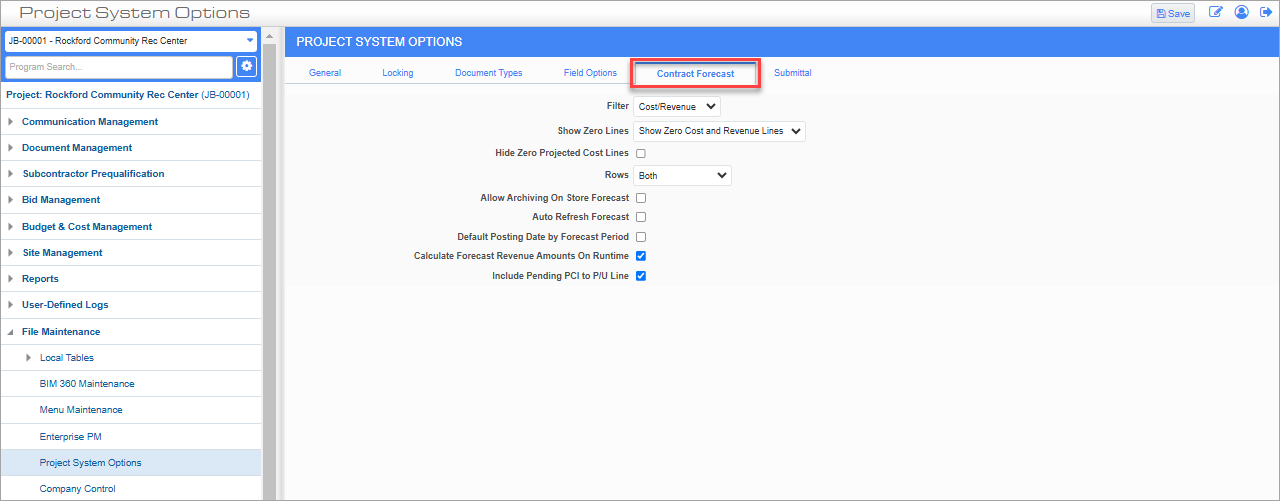The image size is (1280, 501).
Task: Expand Document Management tree node
Action: [x=10, y=148]
